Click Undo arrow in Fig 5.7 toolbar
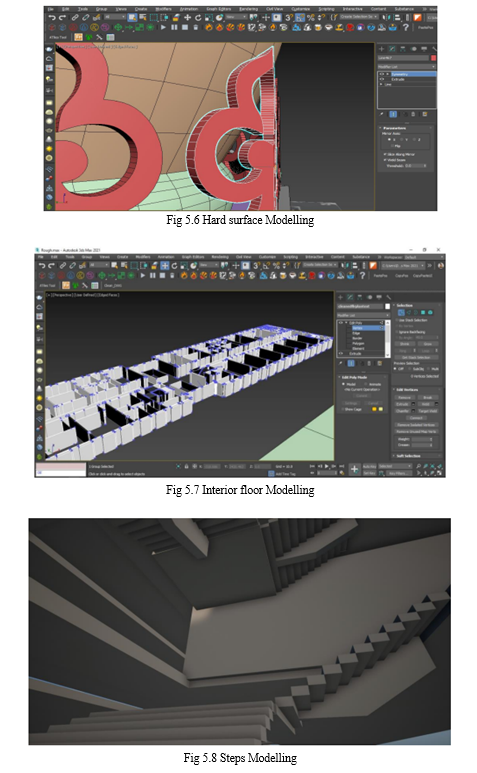The height and width of the screenshot is (773, 477). click(42, 265)
